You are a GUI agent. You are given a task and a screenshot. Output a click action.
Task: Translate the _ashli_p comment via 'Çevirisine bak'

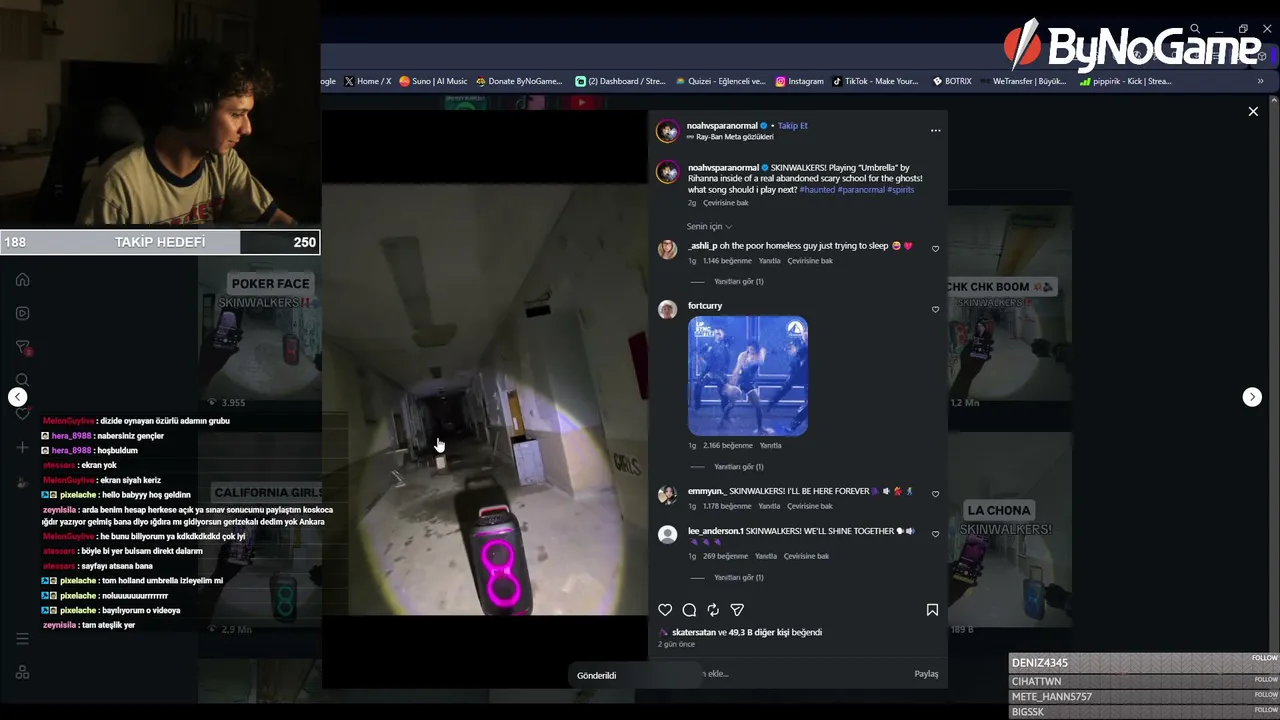(x=810, y=261)
